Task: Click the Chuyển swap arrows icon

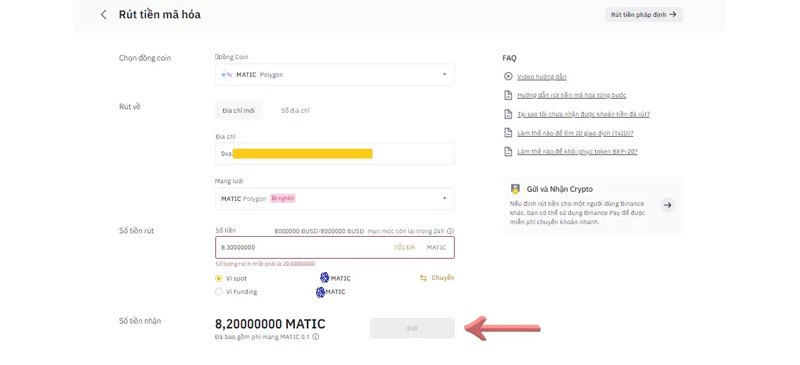Action: coord(423,278)
